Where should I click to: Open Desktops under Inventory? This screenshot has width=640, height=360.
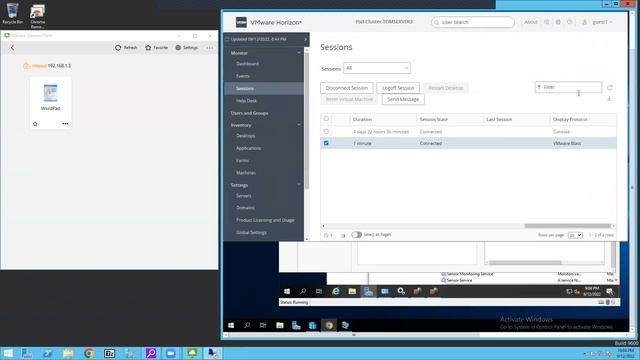pyautogui.click(x=245, y=136)
